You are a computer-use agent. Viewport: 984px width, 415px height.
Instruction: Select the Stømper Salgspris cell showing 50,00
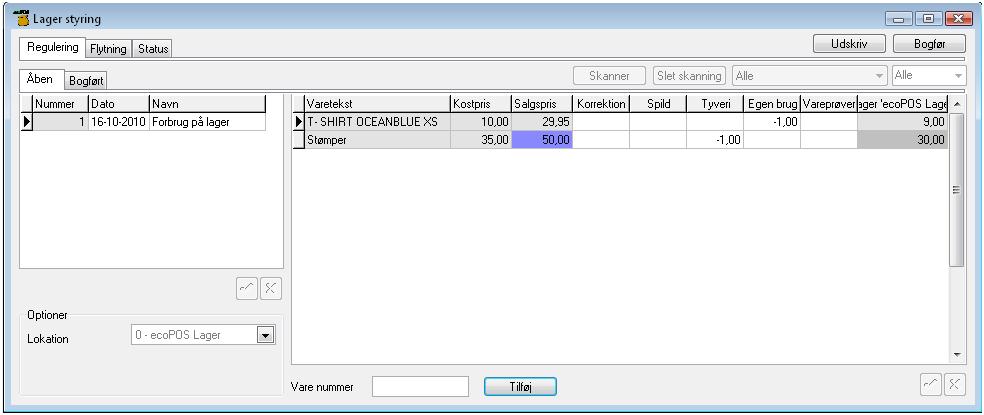coord(541,141)
